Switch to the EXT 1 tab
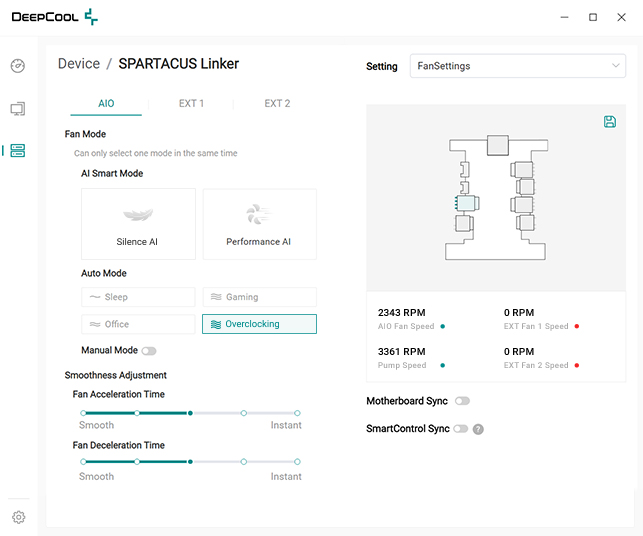The width and height of the screenshot is (643, 536). (x=191, y=103)
